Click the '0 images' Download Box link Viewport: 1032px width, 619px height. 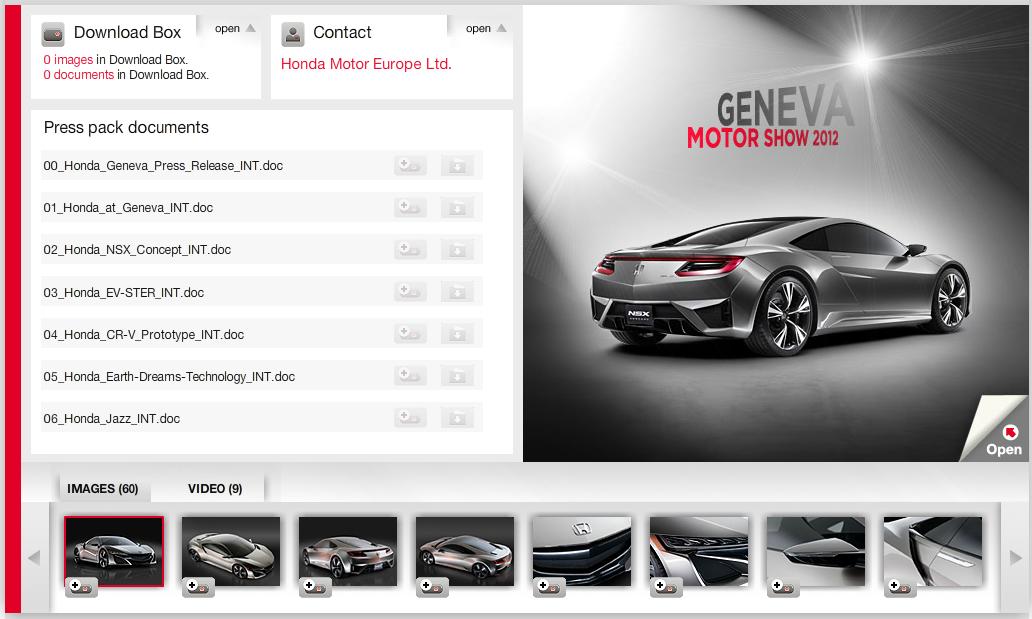[x=68, y=60]
